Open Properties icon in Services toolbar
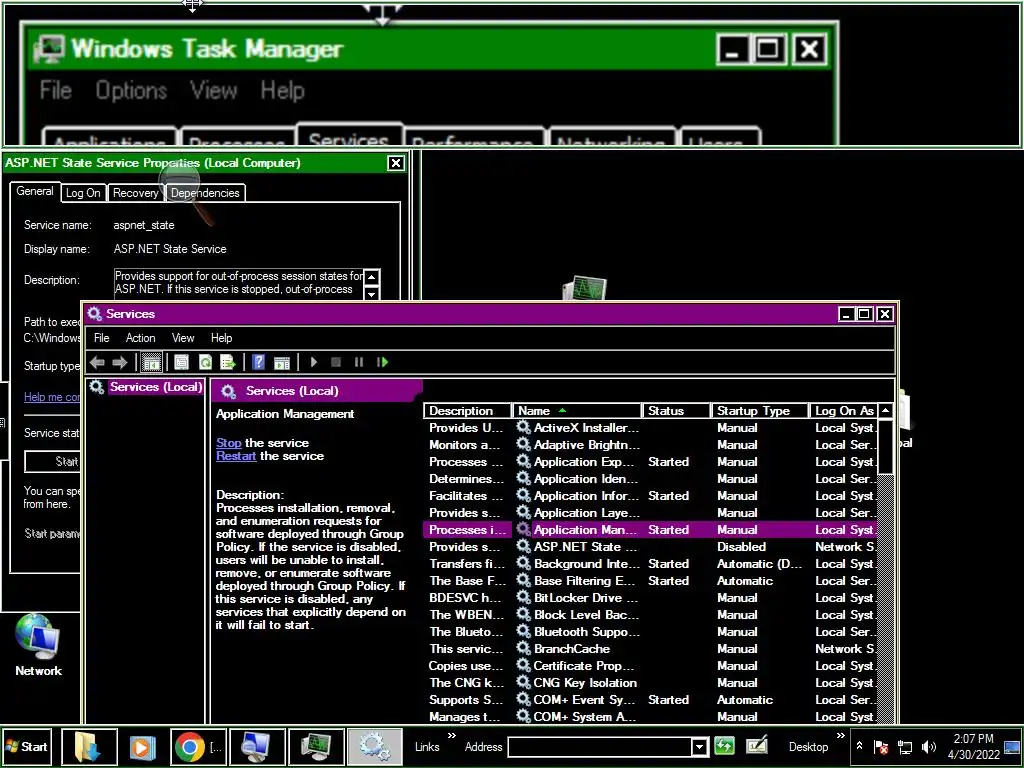 (182, 362)
